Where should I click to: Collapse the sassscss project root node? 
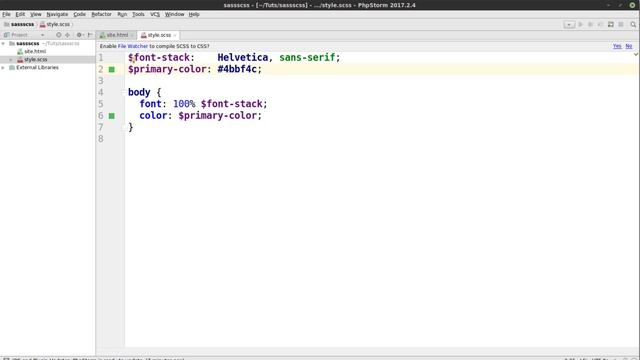(x=3, y=43)
